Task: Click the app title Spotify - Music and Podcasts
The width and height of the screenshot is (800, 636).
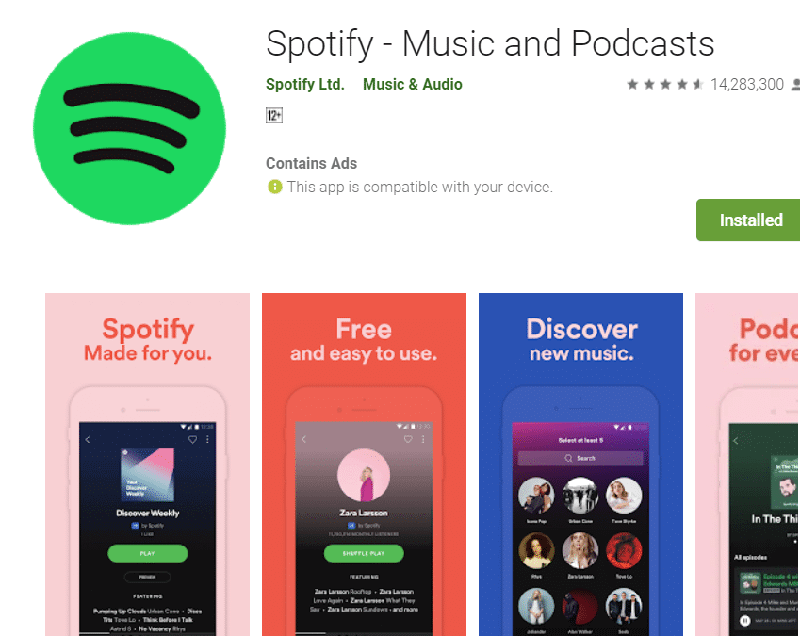Action: pyautogui.click(x=490, y=44)
